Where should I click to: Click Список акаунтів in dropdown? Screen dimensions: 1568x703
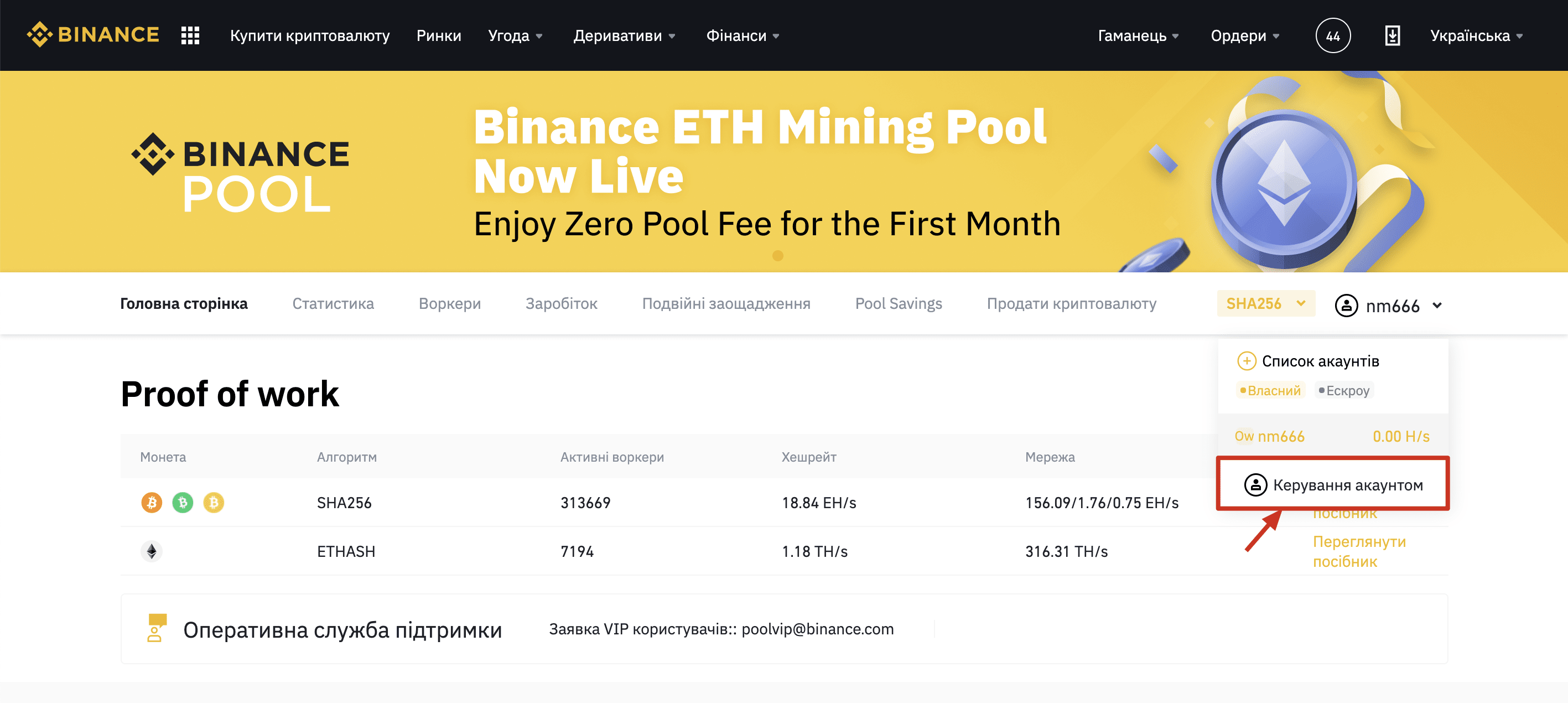(1320, 361)
